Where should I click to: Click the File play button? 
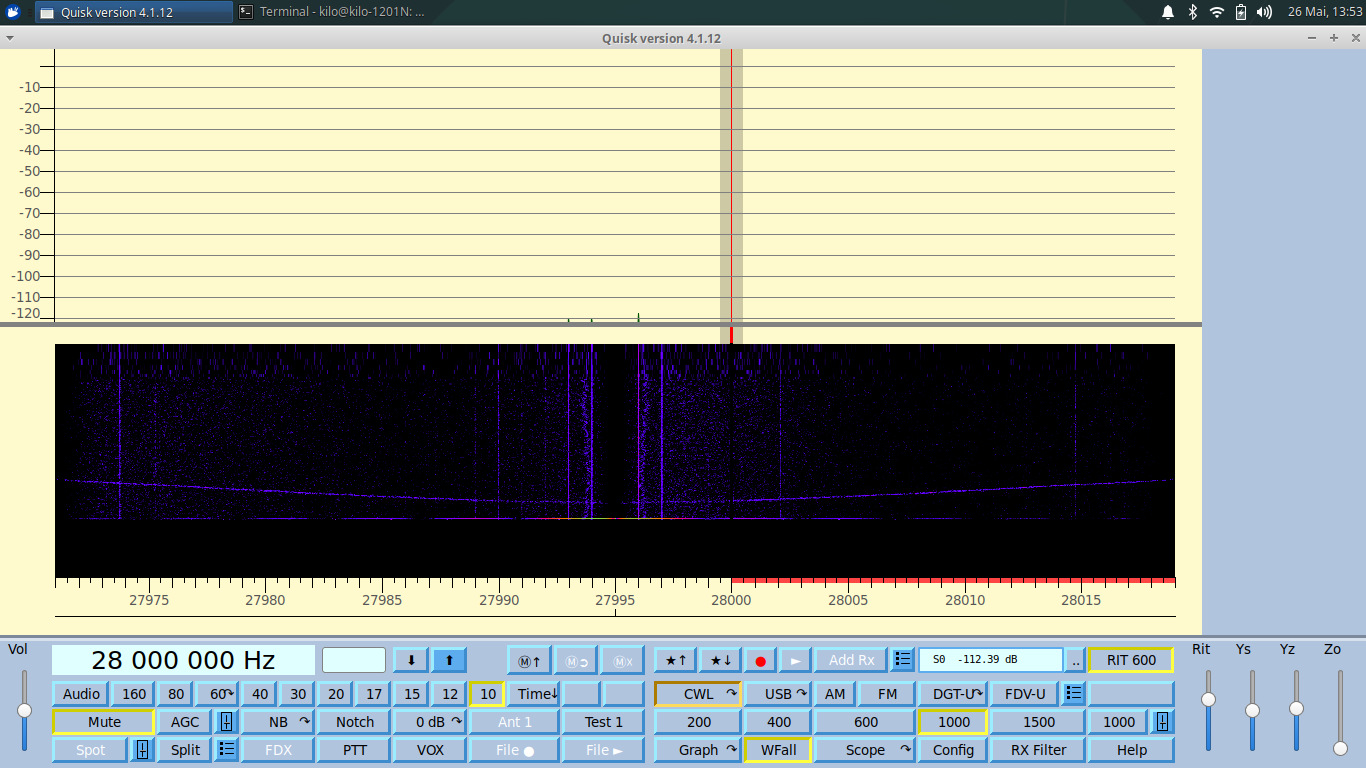[x=604, y=750]
